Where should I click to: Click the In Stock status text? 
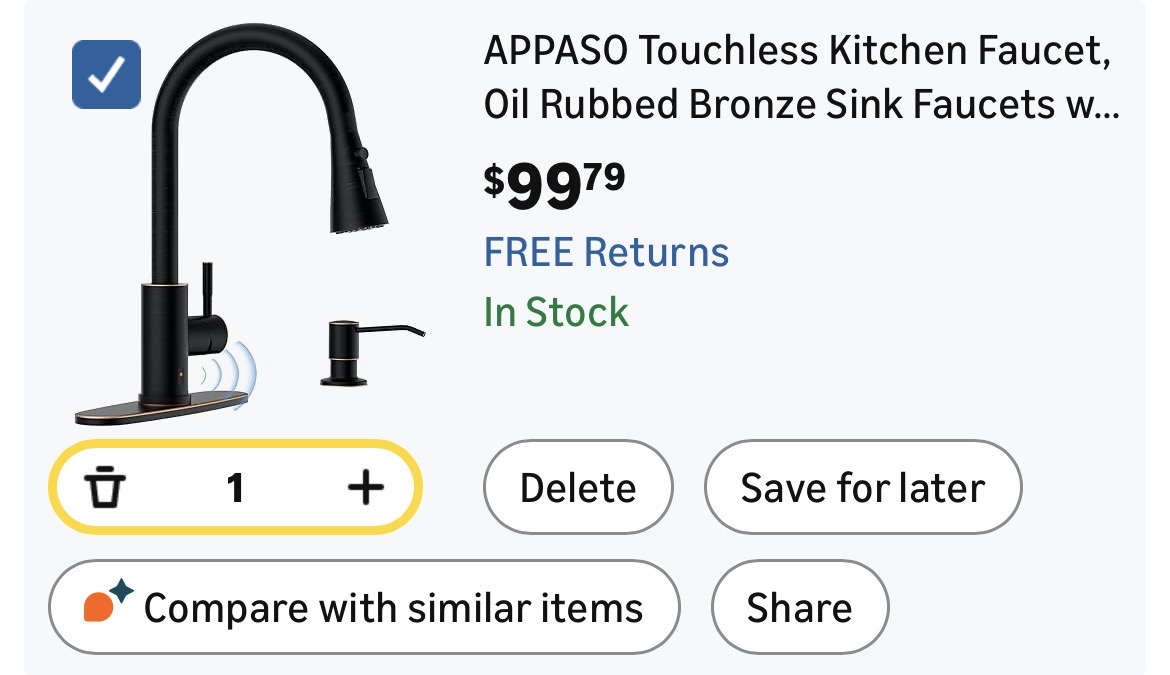(x=556, y=312)
